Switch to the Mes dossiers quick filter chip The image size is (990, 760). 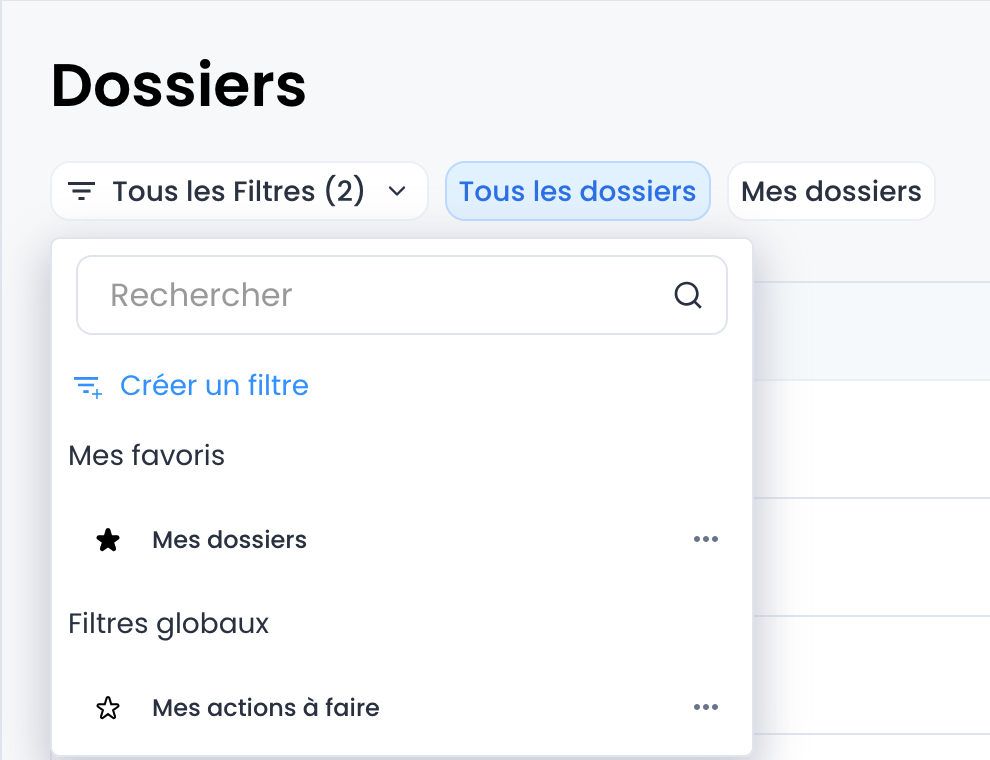830,191
